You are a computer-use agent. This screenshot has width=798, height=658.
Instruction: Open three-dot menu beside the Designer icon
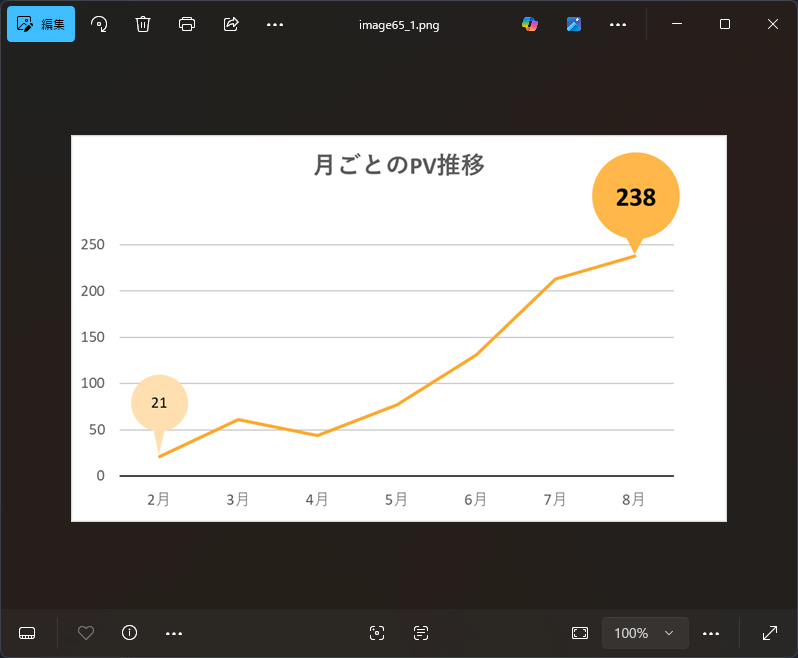[x=618, y=24]
